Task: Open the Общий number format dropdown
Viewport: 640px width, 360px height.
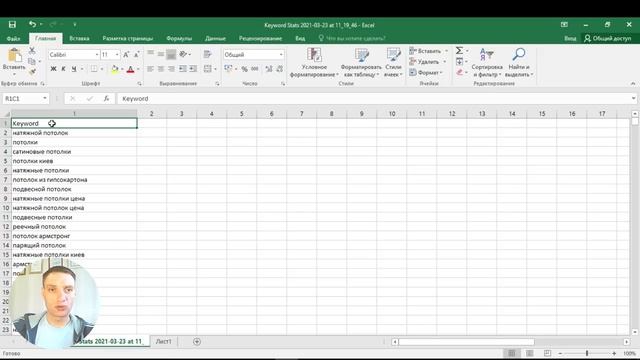Action: click(x=281, y=55)
